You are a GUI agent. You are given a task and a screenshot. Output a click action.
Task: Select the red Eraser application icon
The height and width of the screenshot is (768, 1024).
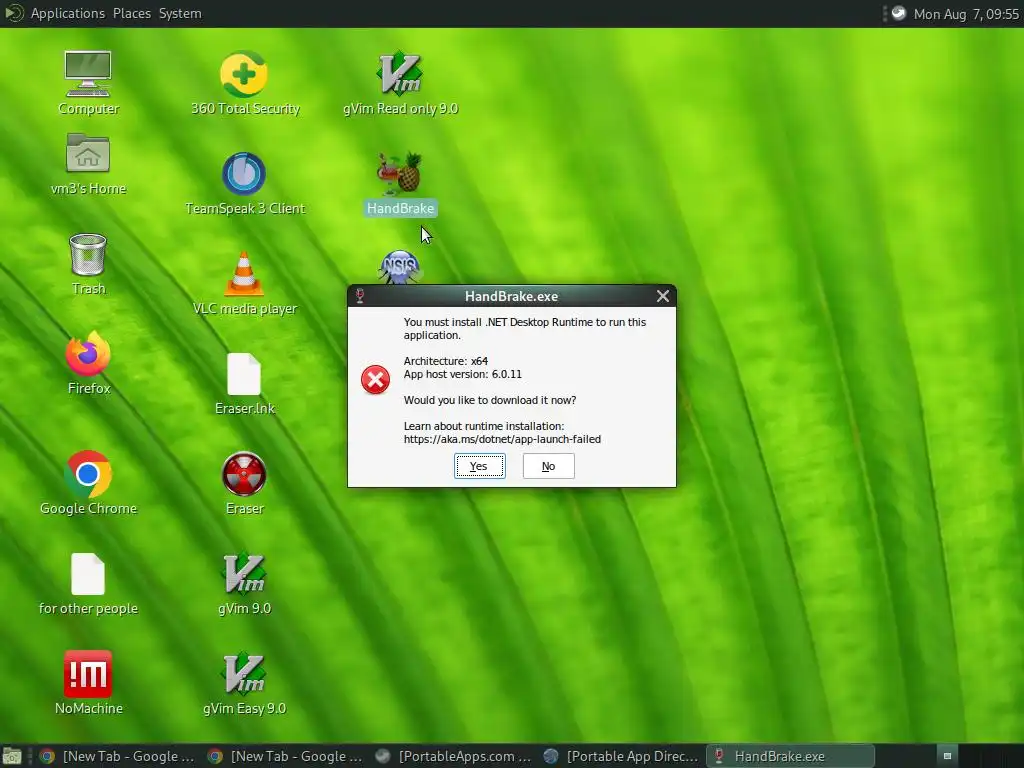tap(244, 474)
